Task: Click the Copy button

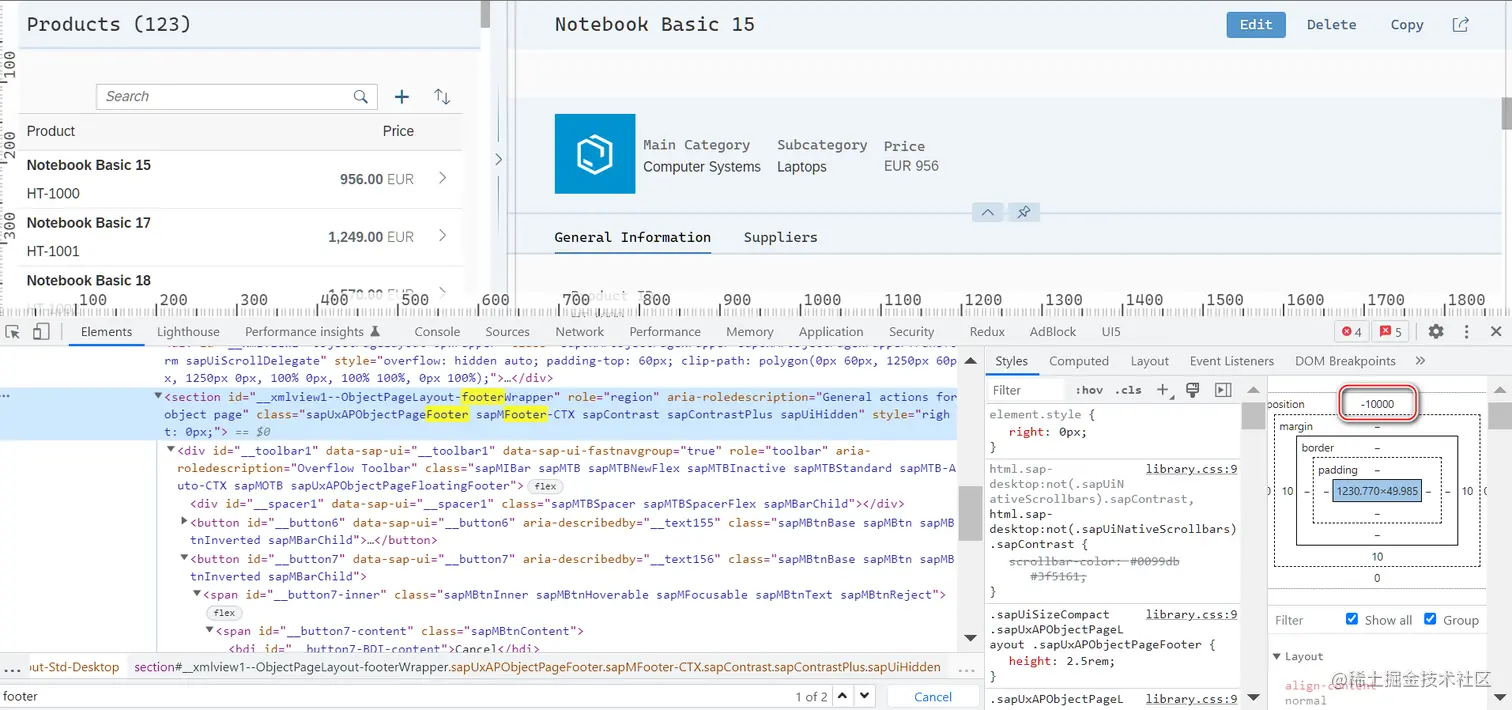Action: pos(1407,25)
